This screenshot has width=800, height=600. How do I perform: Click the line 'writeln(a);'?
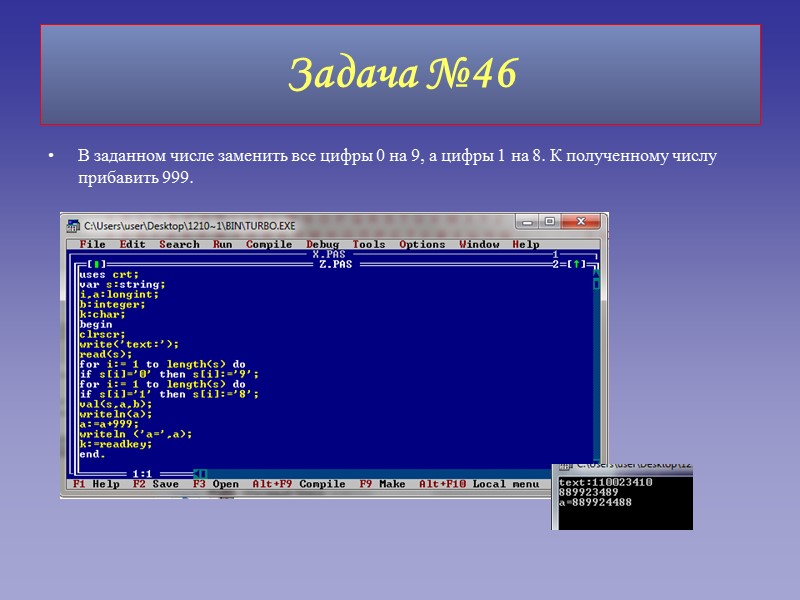point(116,414)
